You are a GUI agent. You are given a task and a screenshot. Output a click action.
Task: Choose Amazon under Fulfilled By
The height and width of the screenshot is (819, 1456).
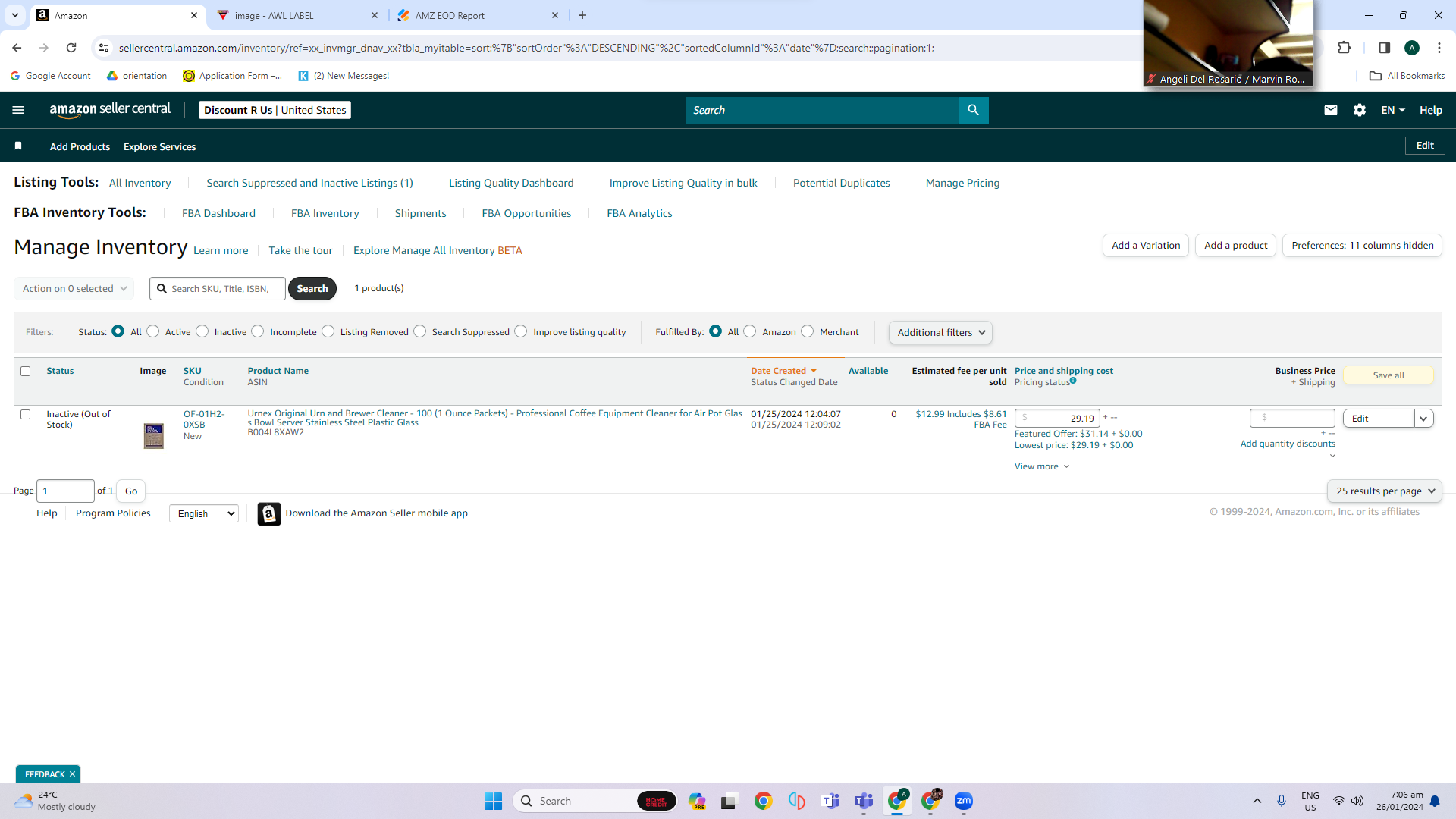point(750,331)
